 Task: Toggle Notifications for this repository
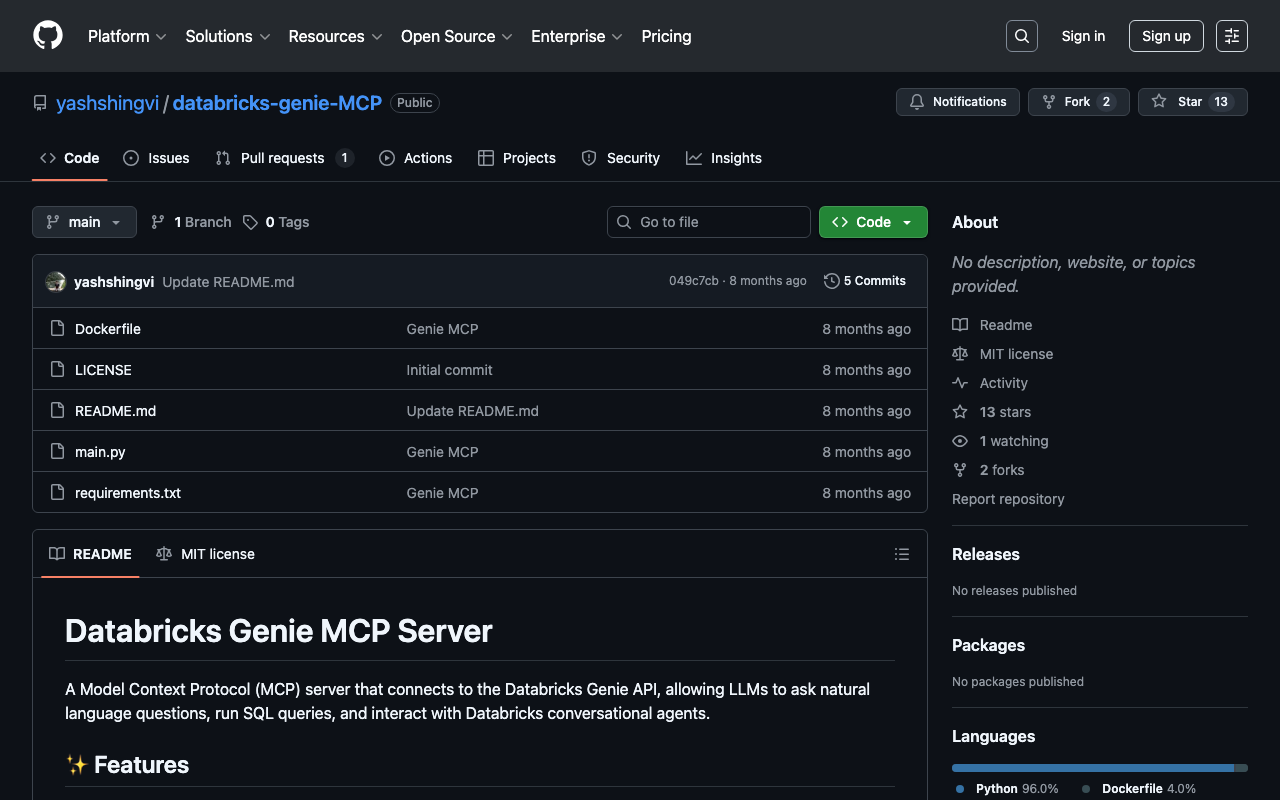958,102
